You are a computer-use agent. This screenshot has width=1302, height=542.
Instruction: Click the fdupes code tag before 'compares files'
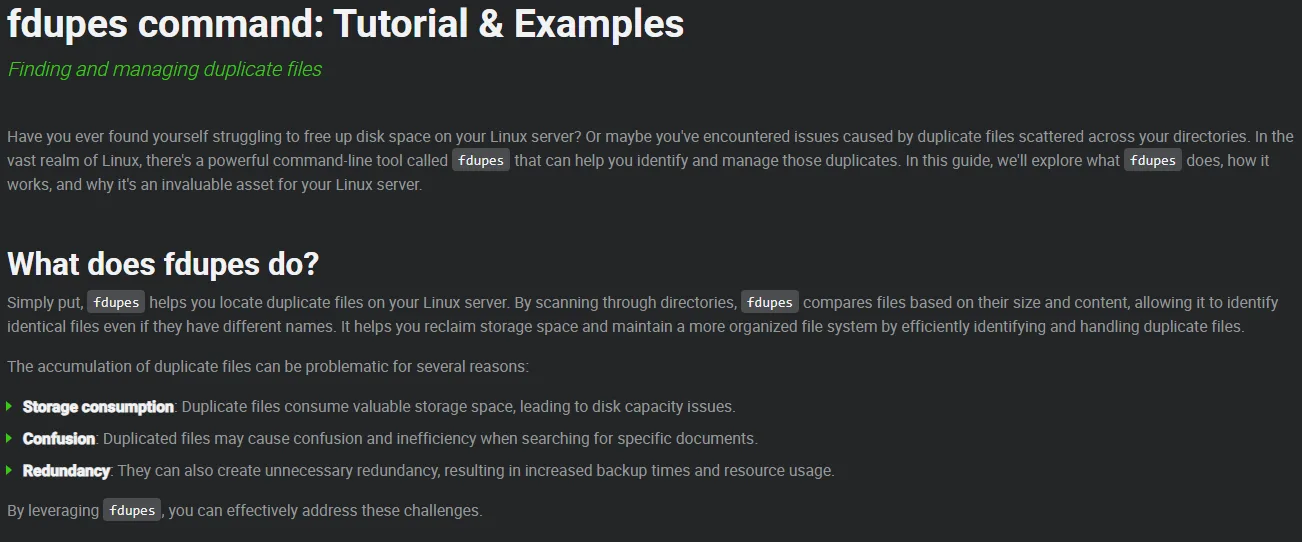[x=770, y=302]
